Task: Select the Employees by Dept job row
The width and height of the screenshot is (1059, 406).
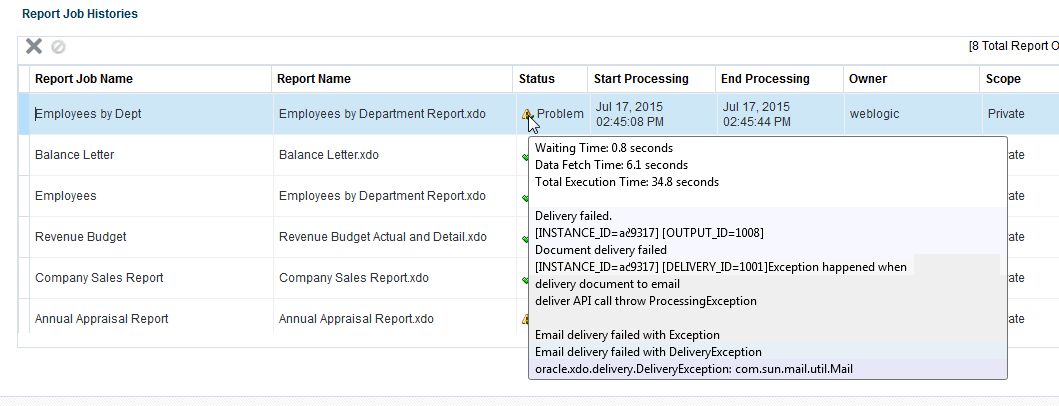Action: point(538,114)
